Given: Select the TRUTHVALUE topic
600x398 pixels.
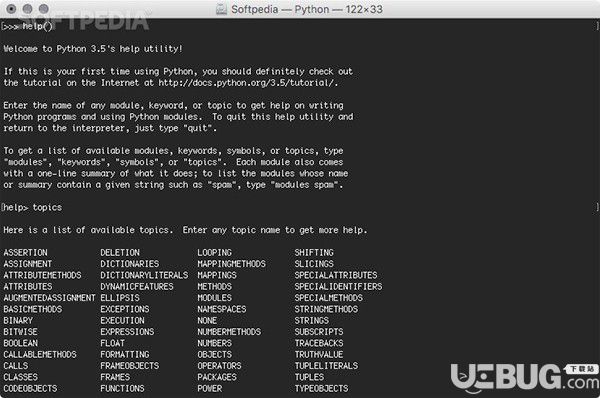Looking at the screenshot, I should pos(319,354).
